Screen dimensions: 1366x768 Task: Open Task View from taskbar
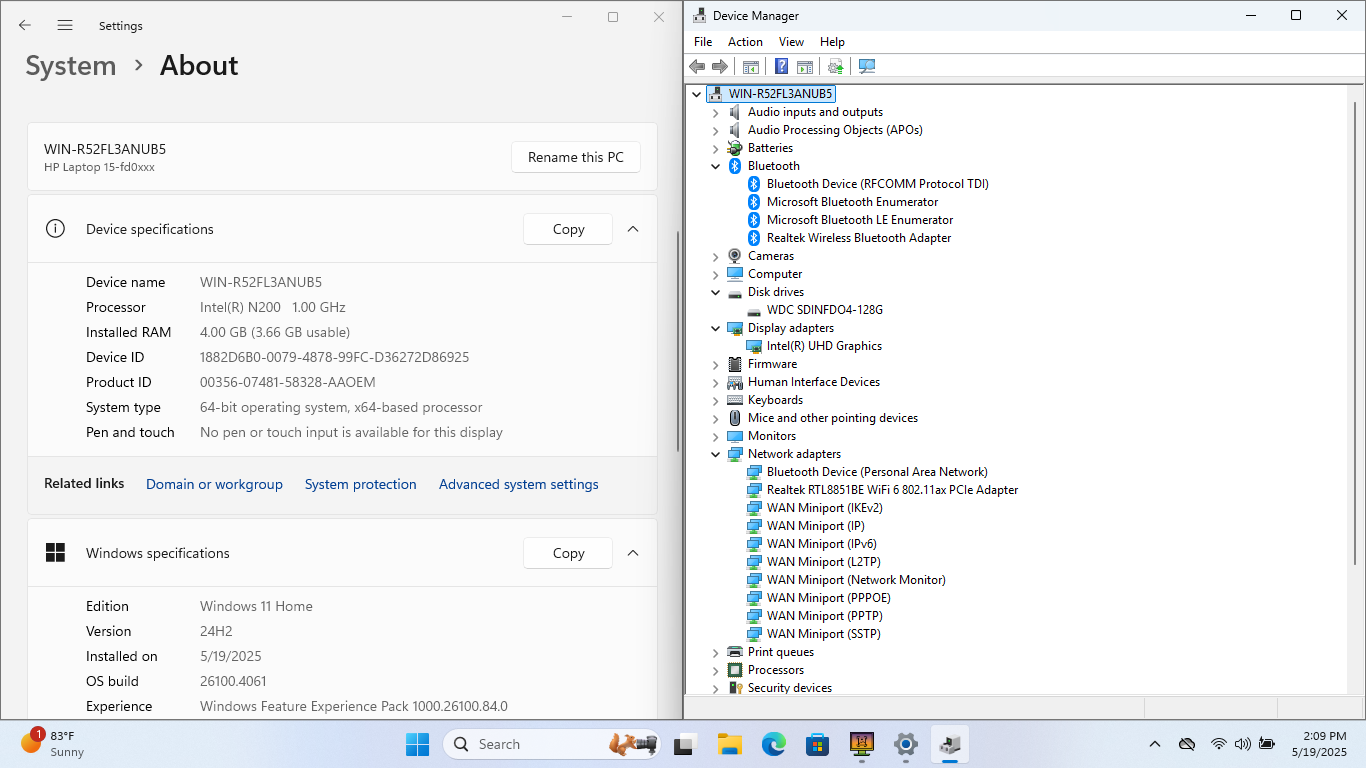(685, 744)
